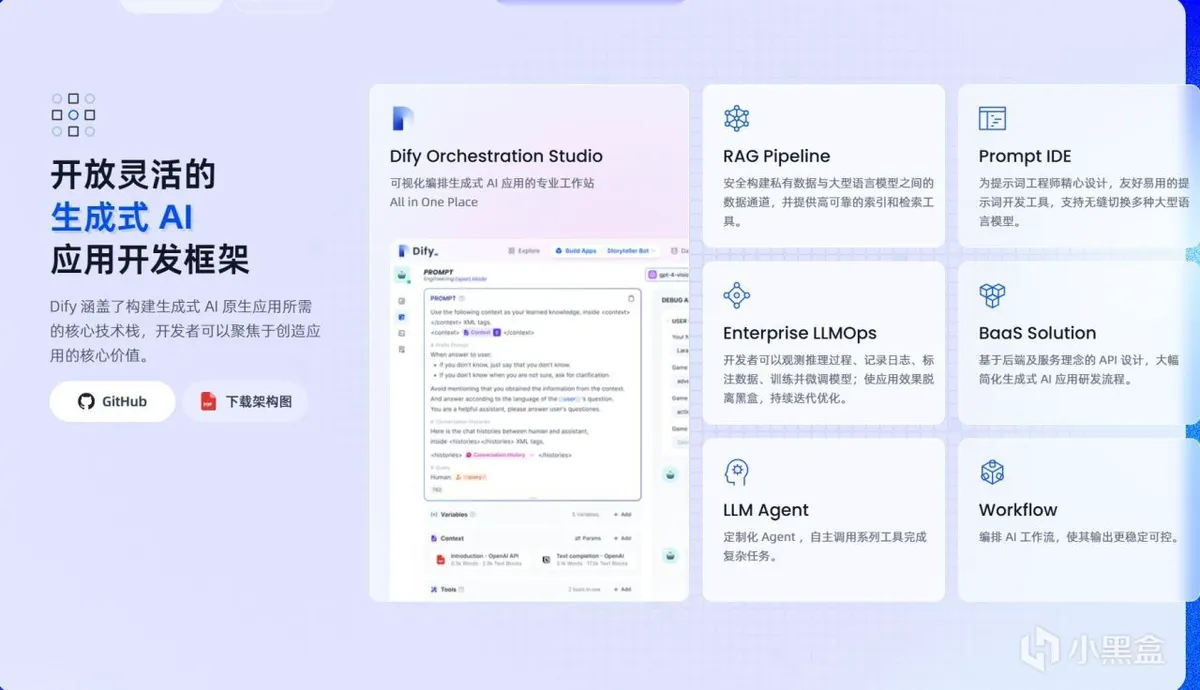Click the Prompt IDE window icon

[992, 118]
